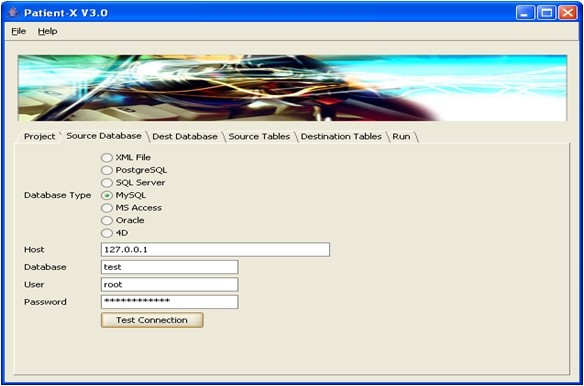Open the File menu

(19, 31)
